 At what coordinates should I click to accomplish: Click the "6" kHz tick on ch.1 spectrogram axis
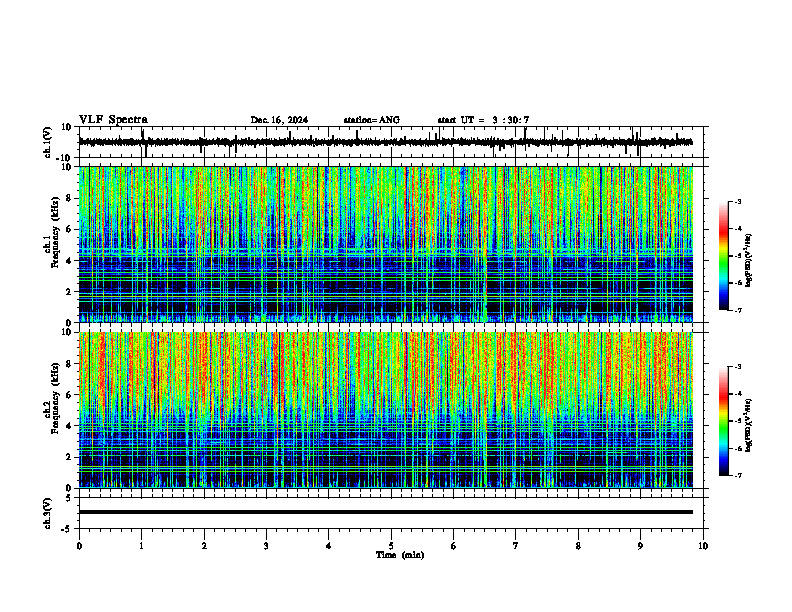pos(70,230)
